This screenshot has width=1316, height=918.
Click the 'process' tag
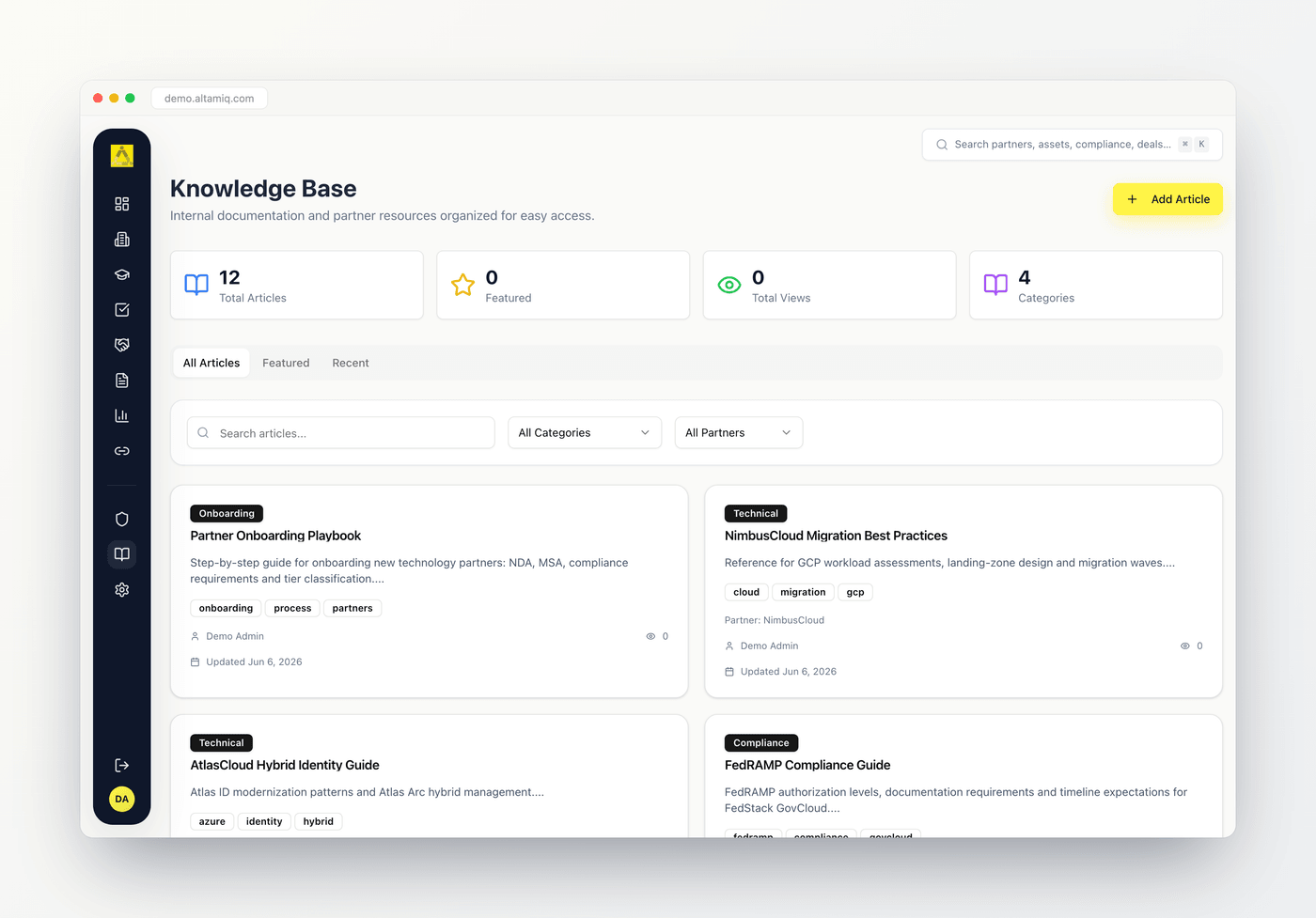click(292, 608)
